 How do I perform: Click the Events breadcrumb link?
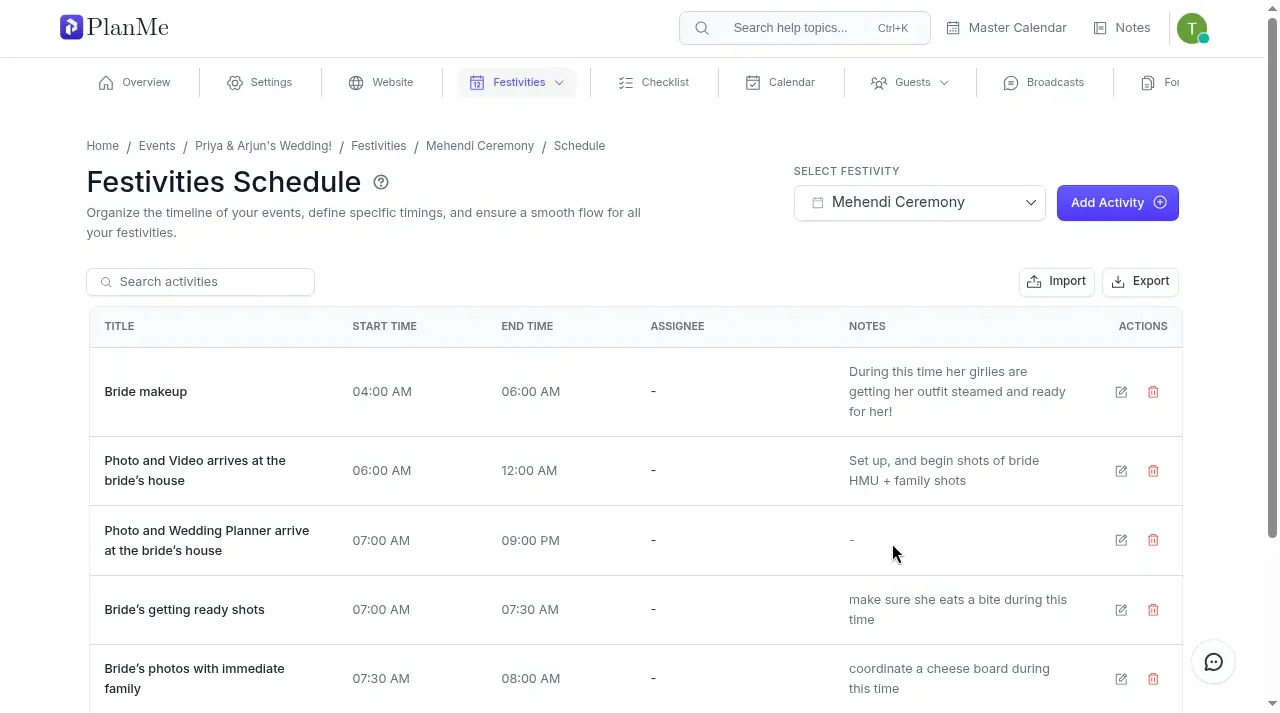[x=157, y=146]
